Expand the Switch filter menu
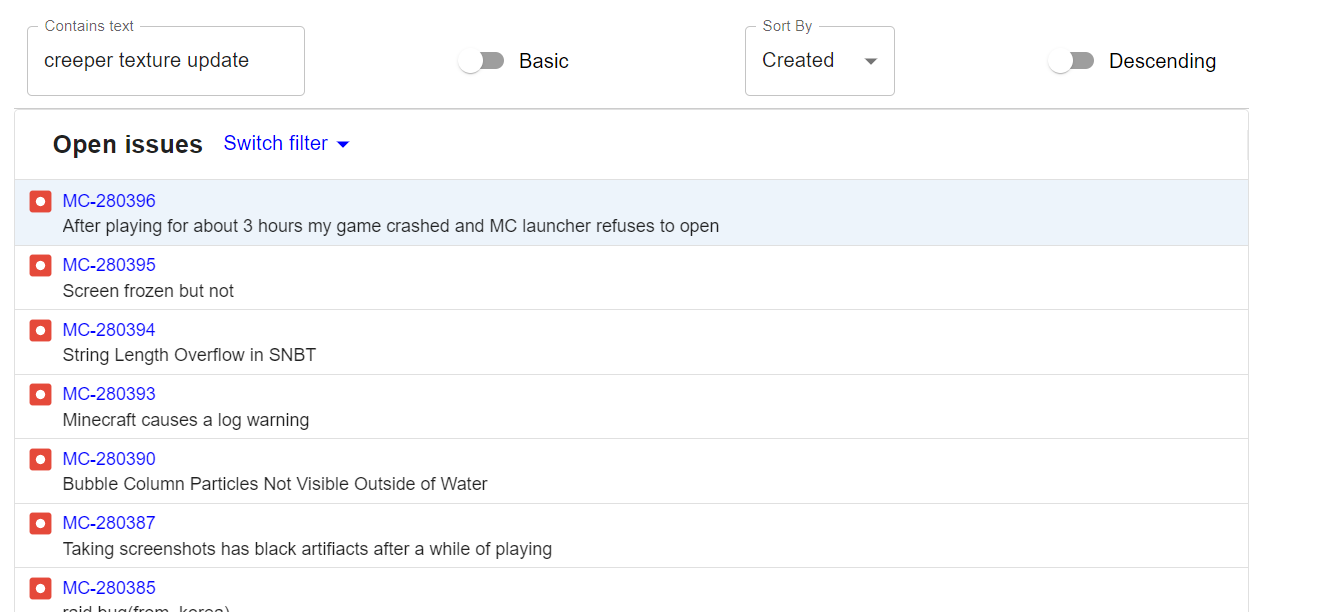This screenshot has height=612, width=1342. click(287, 144)
